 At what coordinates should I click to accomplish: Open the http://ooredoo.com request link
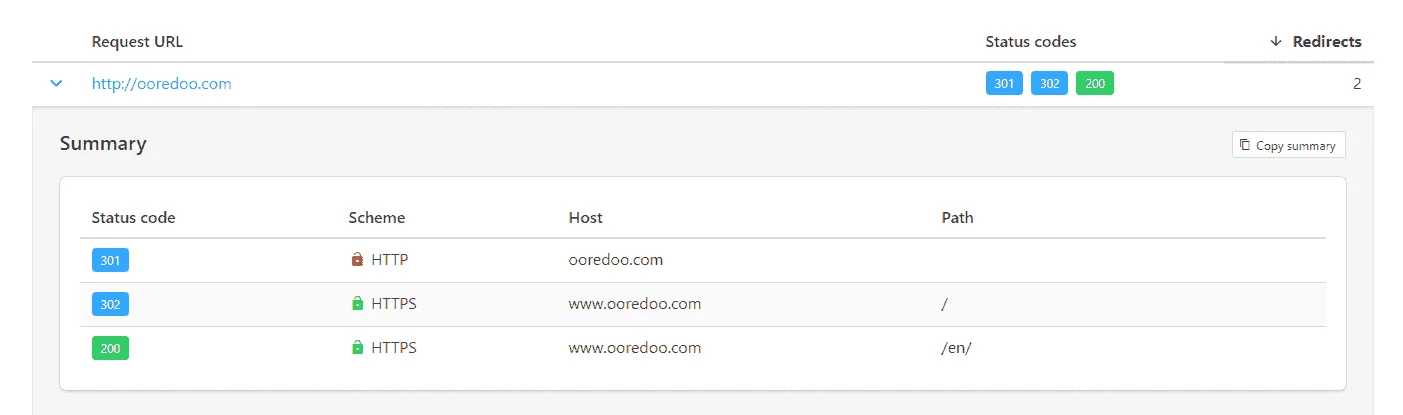161,84
